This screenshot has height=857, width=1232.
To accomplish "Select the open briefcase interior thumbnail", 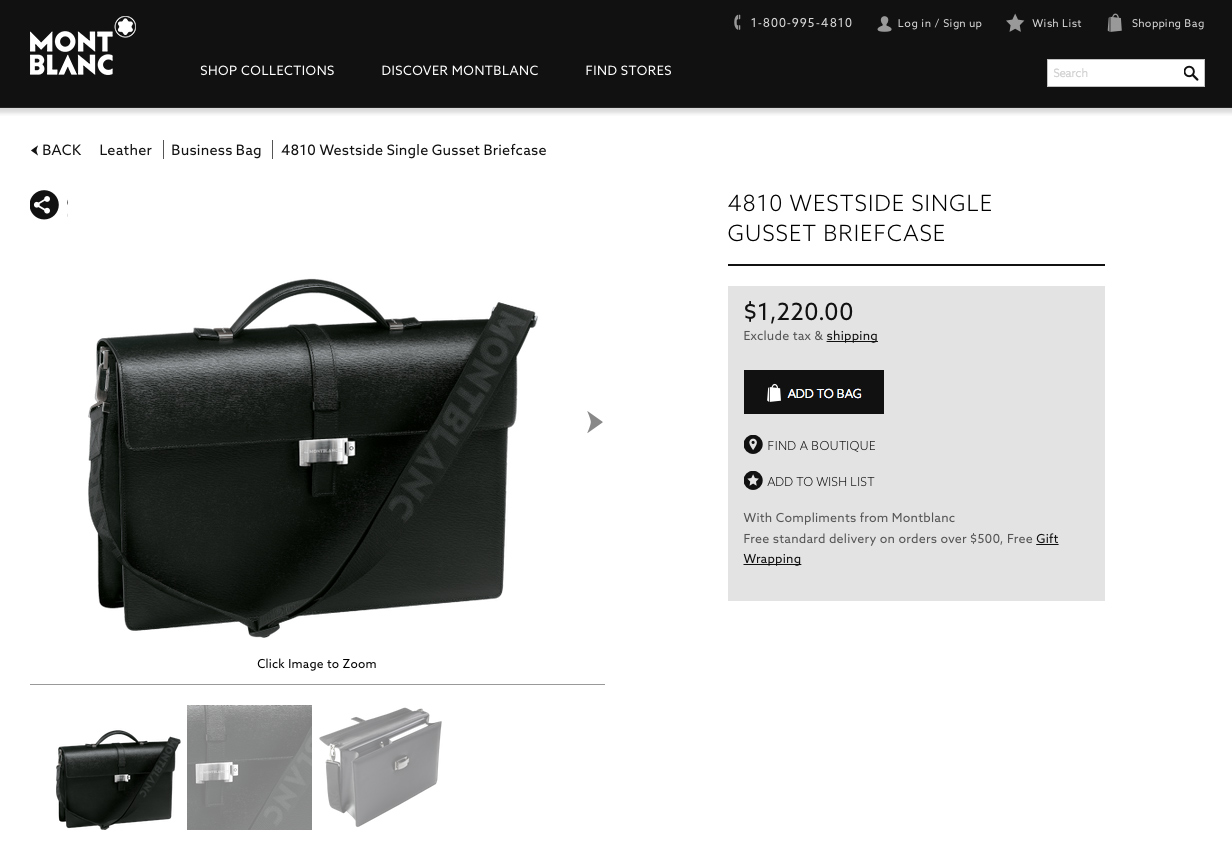I will tap(380, 767).
